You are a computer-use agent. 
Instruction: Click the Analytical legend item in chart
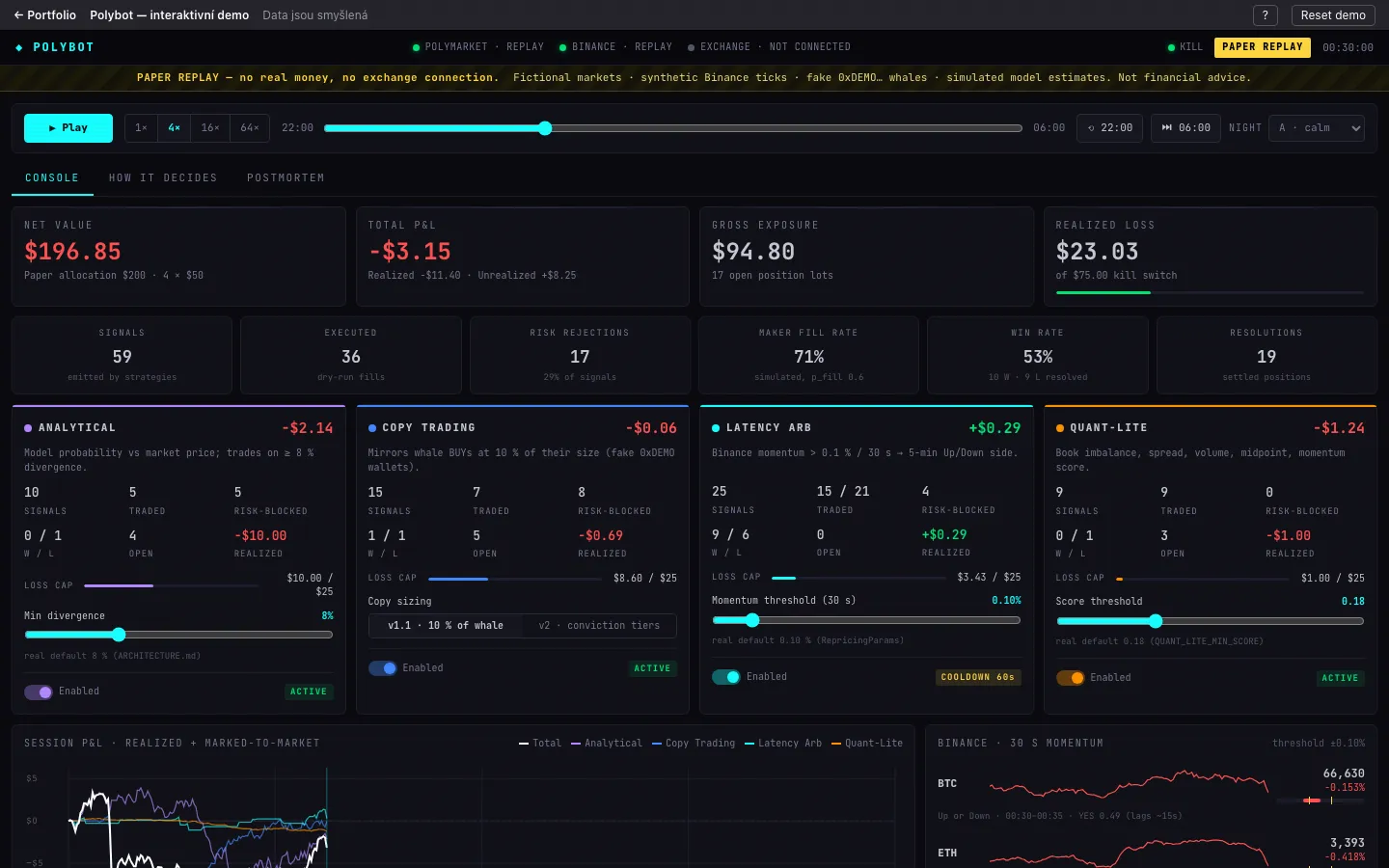click(607, 744)
